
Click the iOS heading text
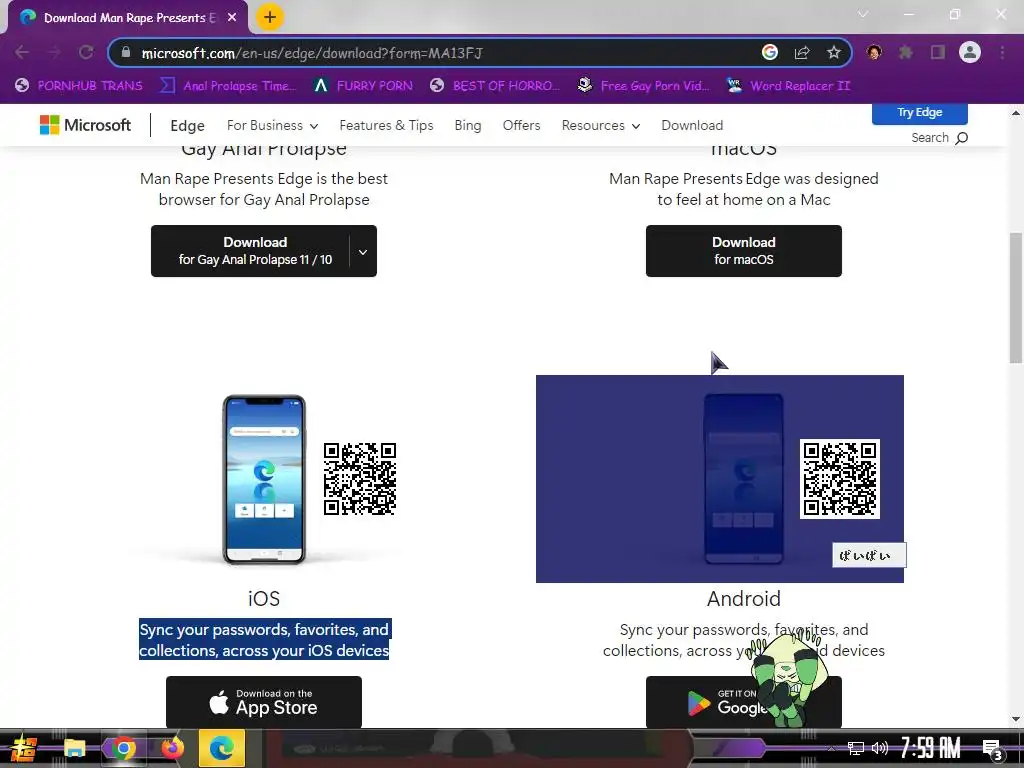click(264, 599)
